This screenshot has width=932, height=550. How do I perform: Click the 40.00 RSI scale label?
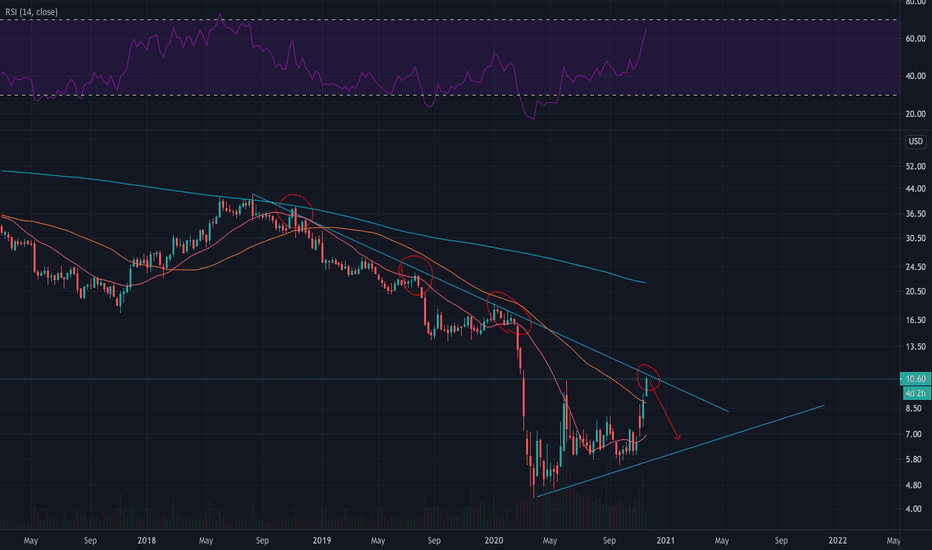click(915, 76)
